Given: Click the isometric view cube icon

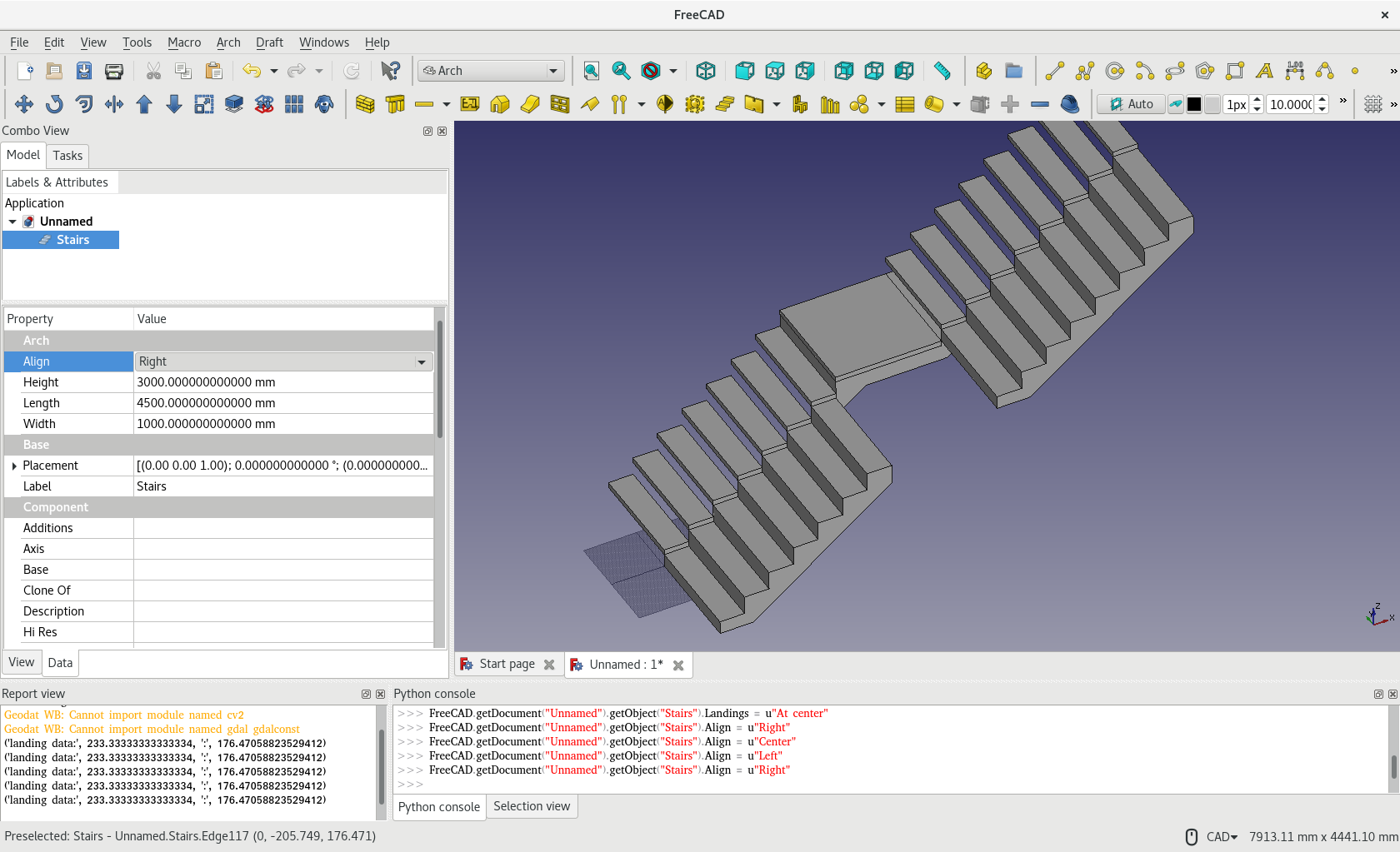Looking at the screenshot, I should (x=705, y=71).
